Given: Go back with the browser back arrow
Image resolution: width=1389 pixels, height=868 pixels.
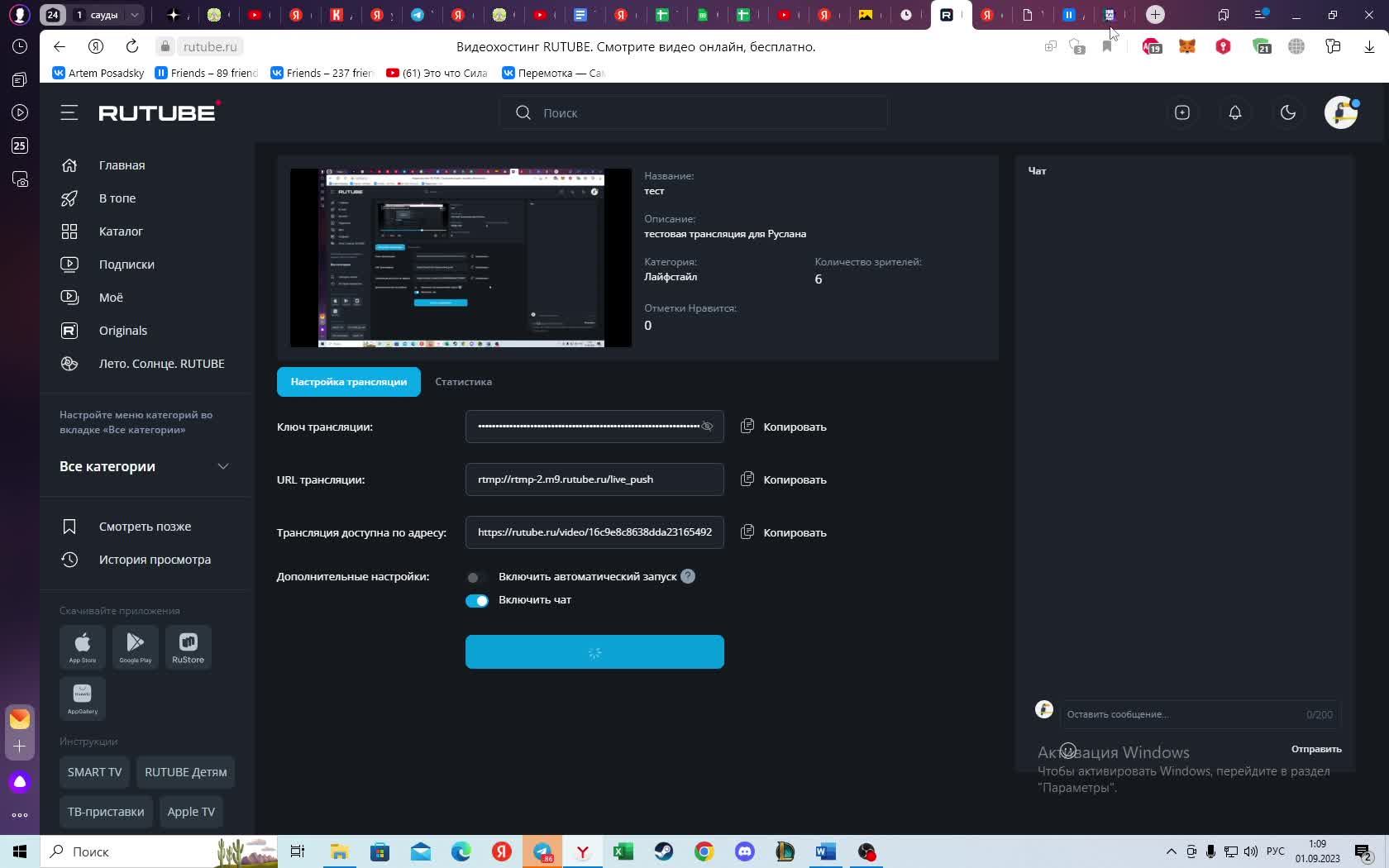Looking at the screenshot, I should 59,47.
